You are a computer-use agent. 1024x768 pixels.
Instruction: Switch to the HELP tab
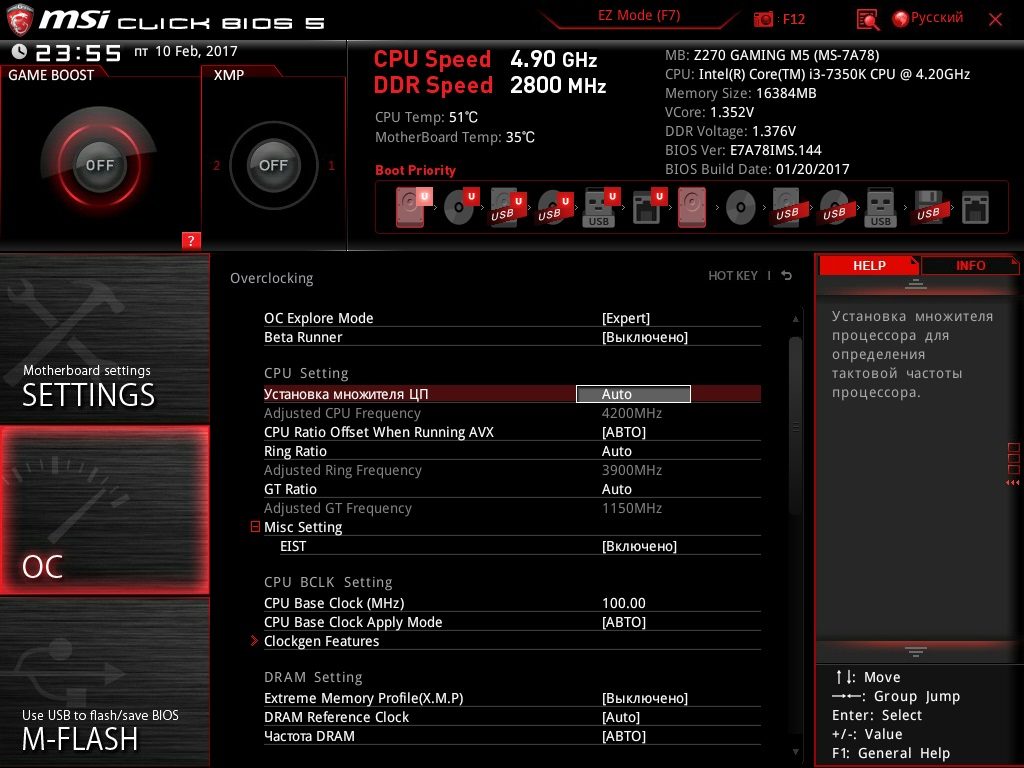[x=869, y=265]
